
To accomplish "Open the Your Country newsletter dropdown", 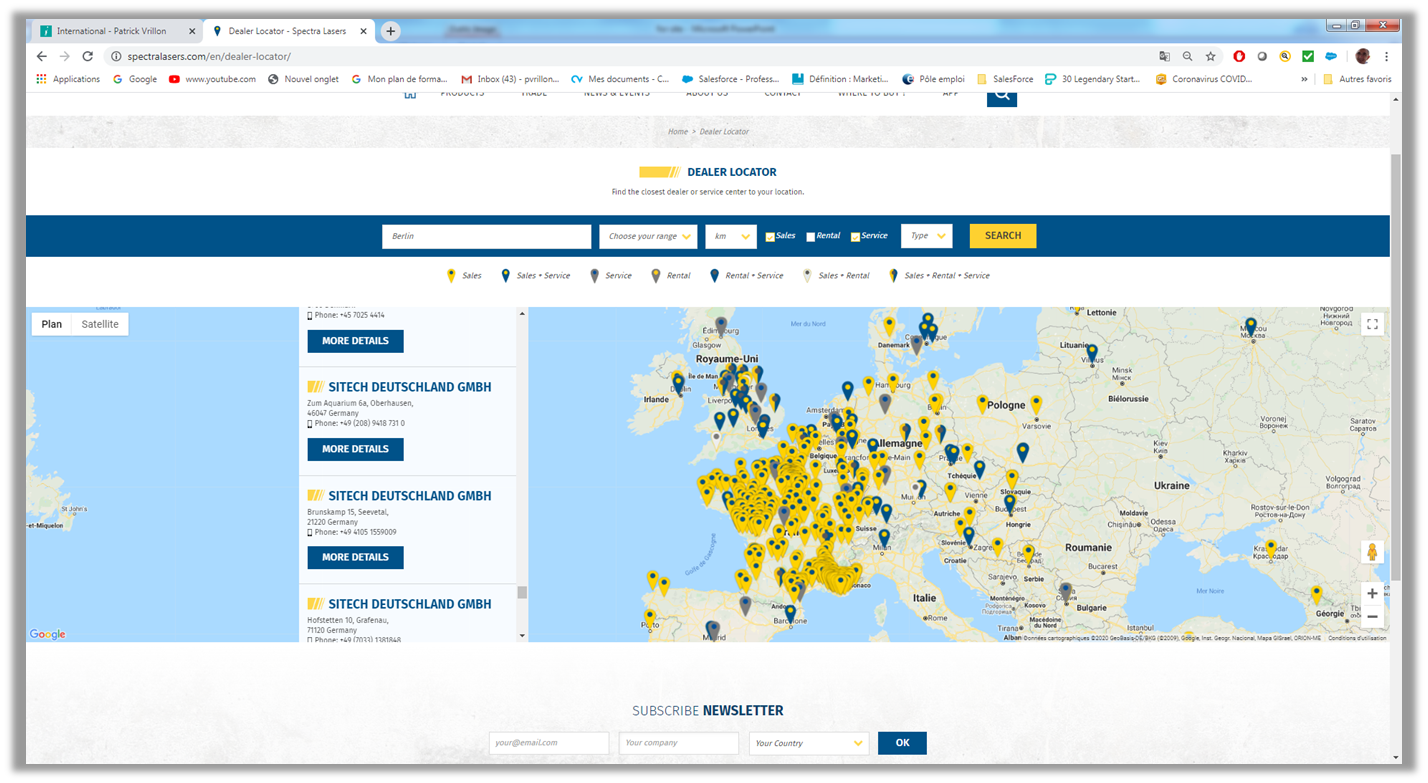I will click(809, 743).
